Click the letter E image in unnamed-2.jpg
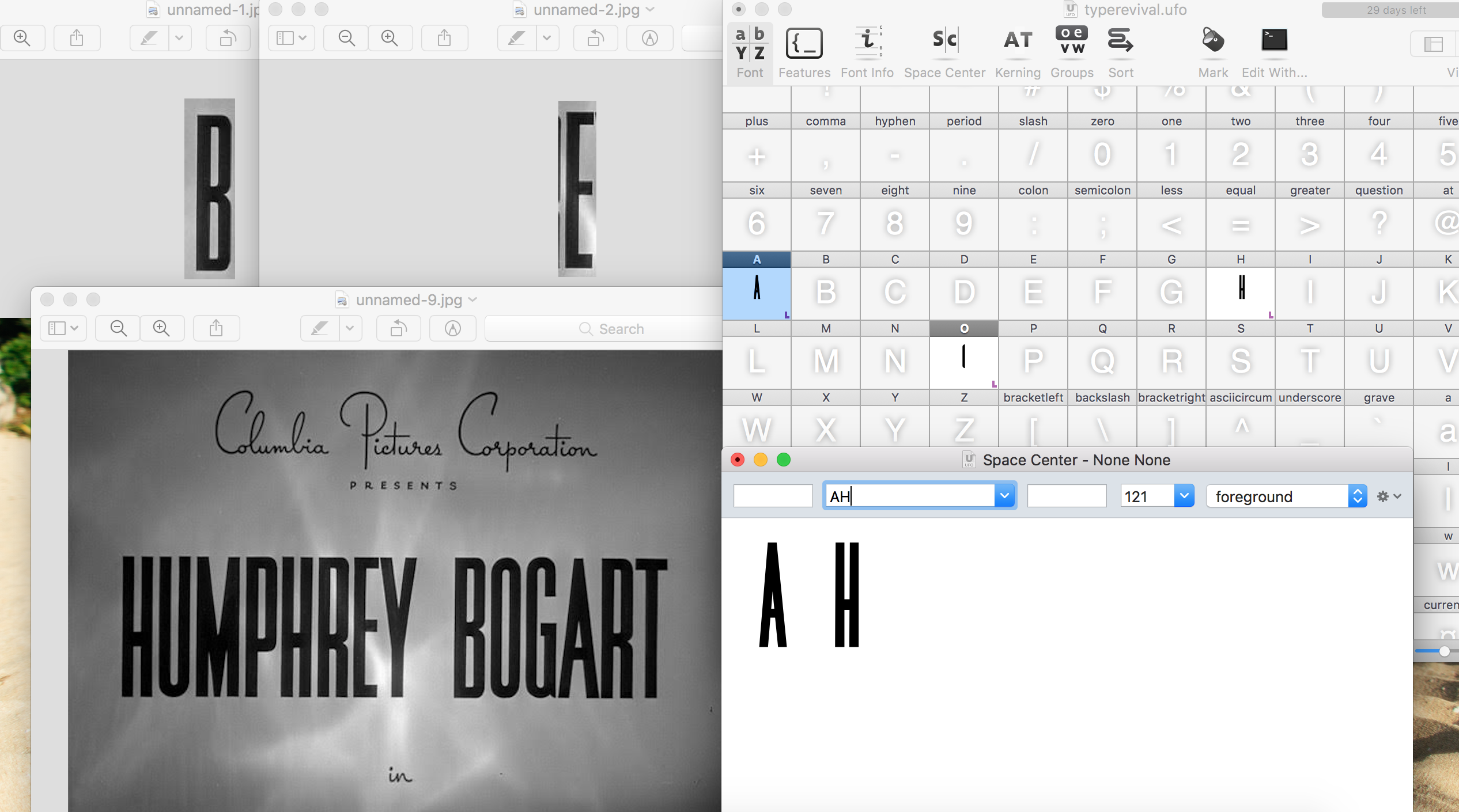This screenshot has width=1459, height=812. coord(577,189)
